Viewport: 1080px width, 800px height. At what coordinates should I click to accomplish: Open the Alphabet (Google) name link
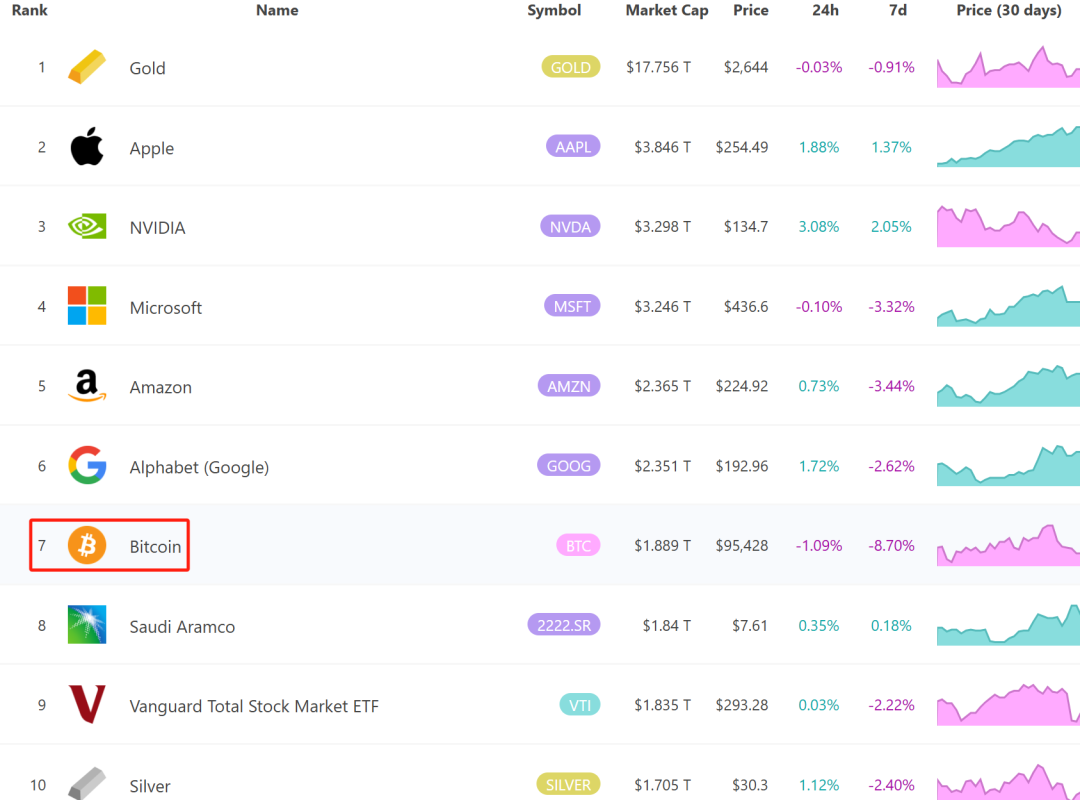click(199, 467)
